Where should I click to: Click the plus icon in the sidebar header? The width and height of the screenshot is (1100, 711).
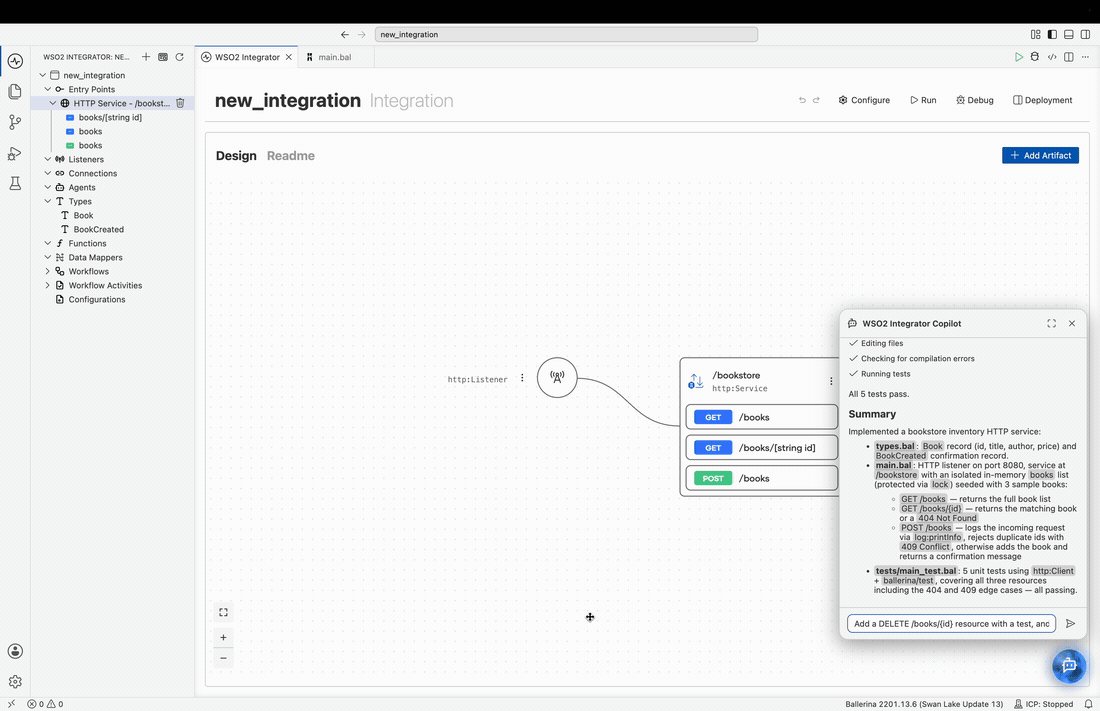click(146, 57)
